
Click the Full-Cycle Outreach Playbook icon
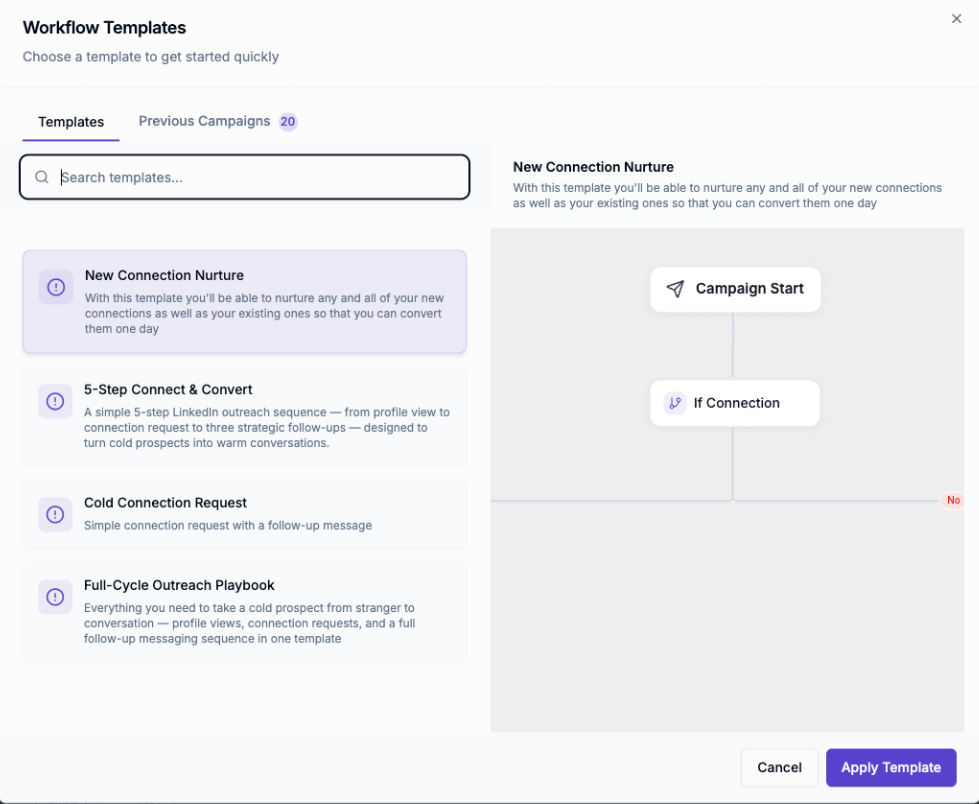click(x=55, y=597)
